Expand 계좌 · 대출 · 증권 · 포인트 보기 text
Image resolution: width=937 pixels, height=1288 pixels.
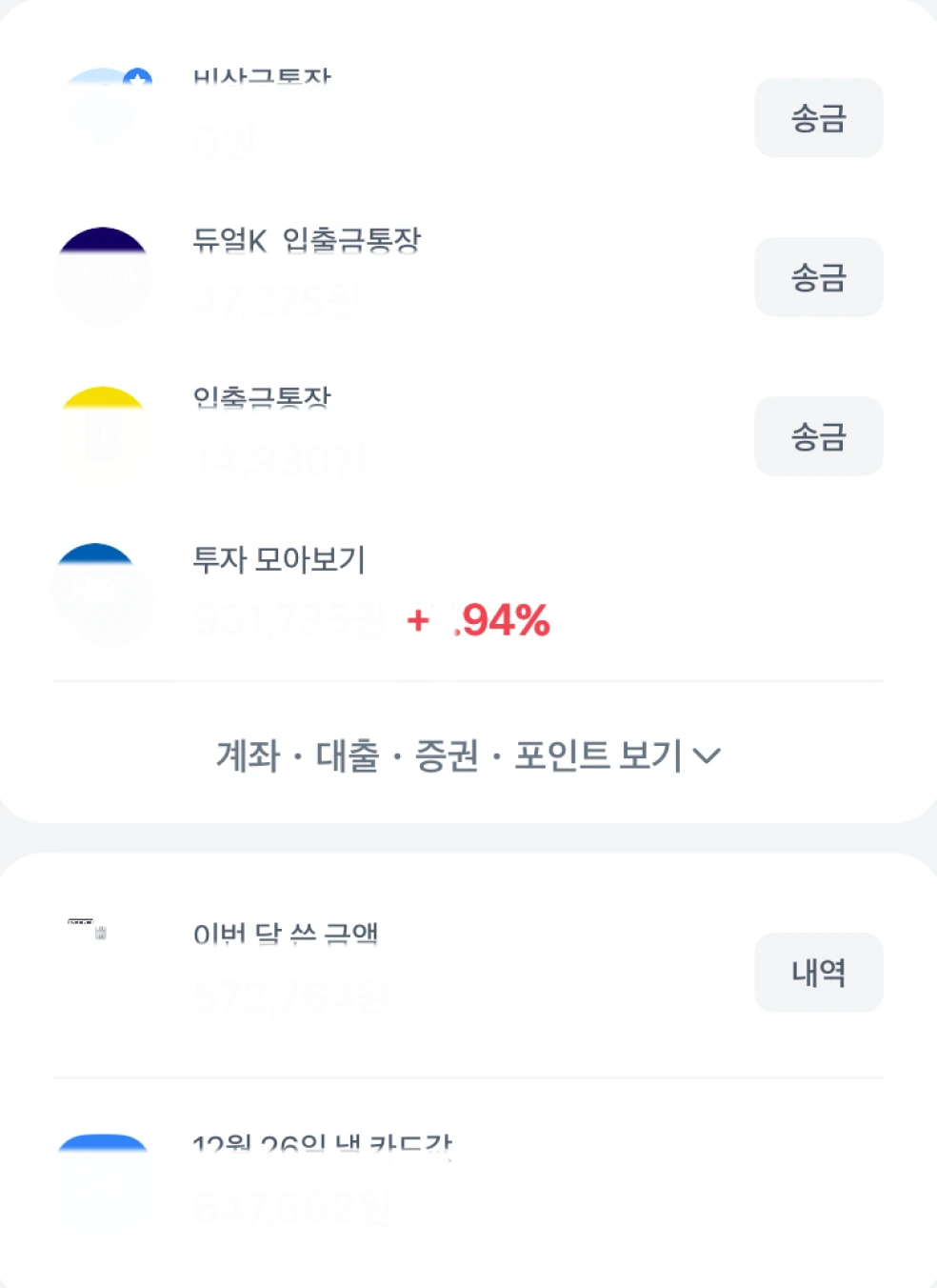tap(448, 756)
